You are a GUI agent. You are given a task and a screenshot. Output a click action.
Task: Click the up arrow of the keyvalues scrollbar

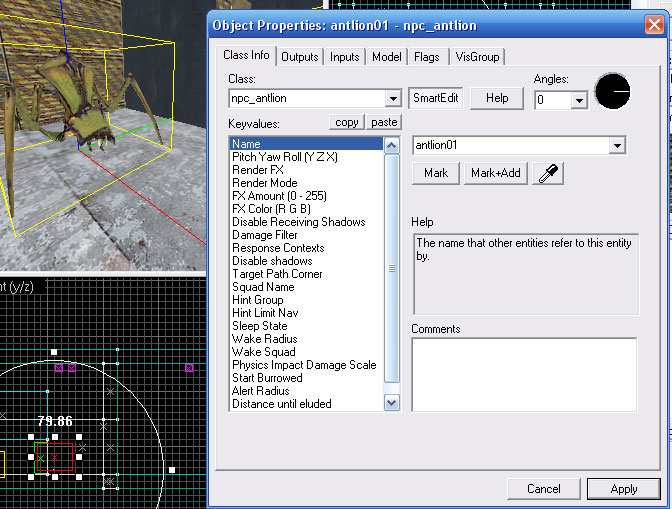(392, 146)
